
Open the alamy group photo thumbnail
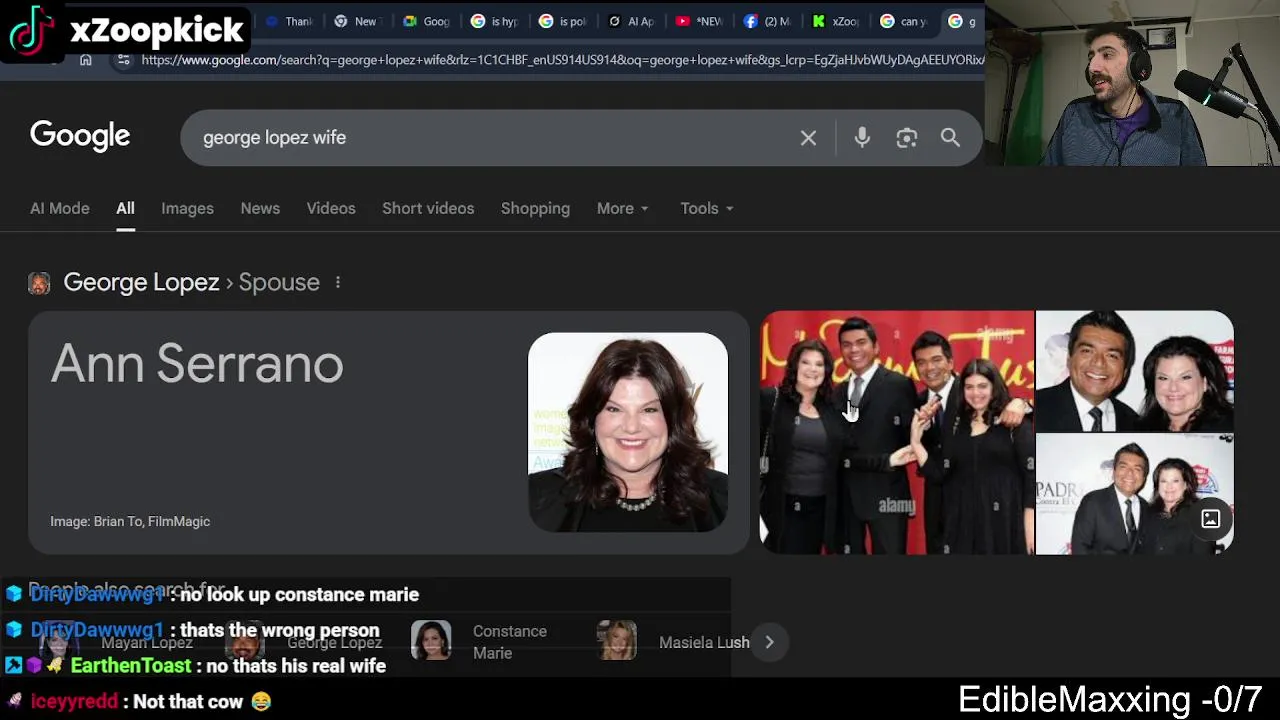pos(897,432)
